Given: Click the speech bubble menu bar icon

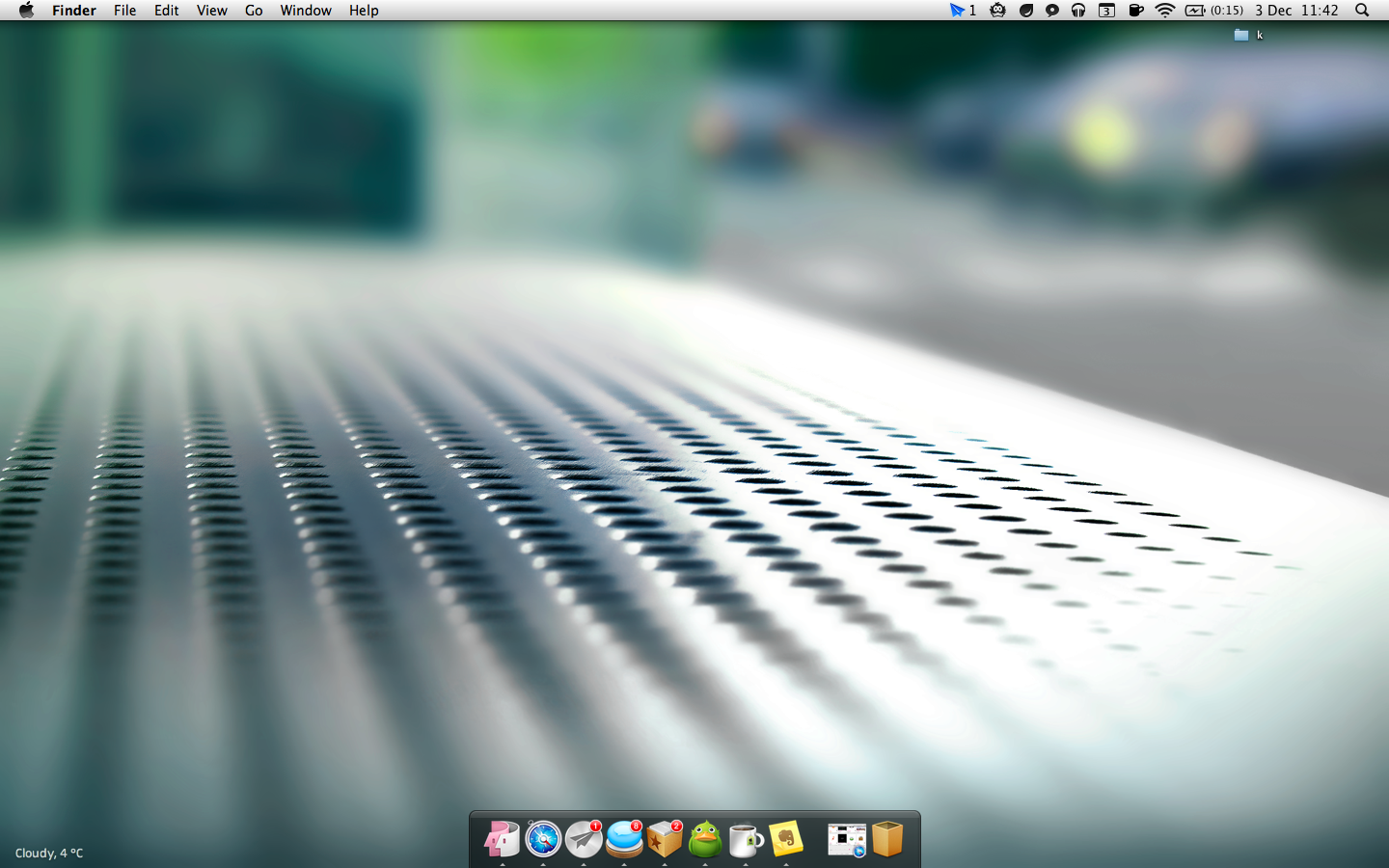Looking at the screenshot, I should [x=1052, y=11].
